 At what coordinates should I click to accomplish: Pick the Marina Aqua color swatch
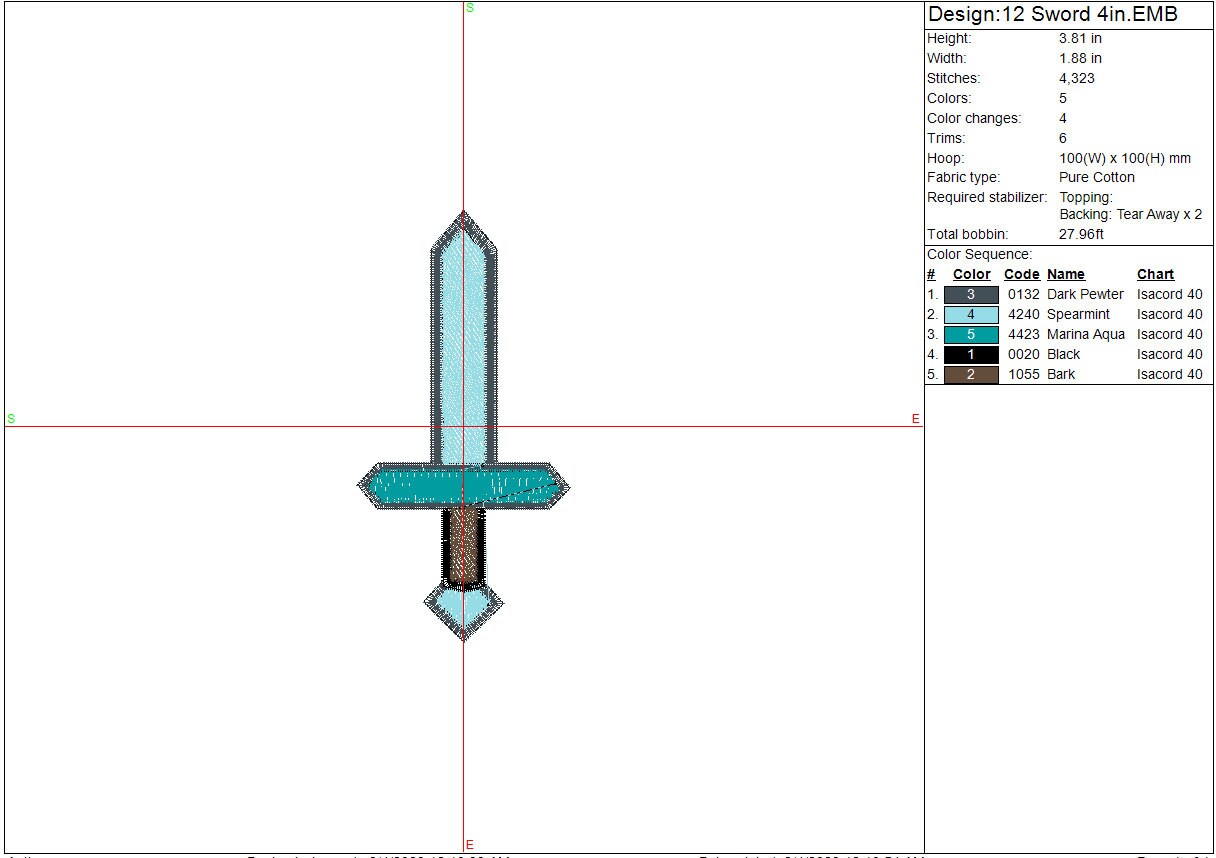[970, 335]
